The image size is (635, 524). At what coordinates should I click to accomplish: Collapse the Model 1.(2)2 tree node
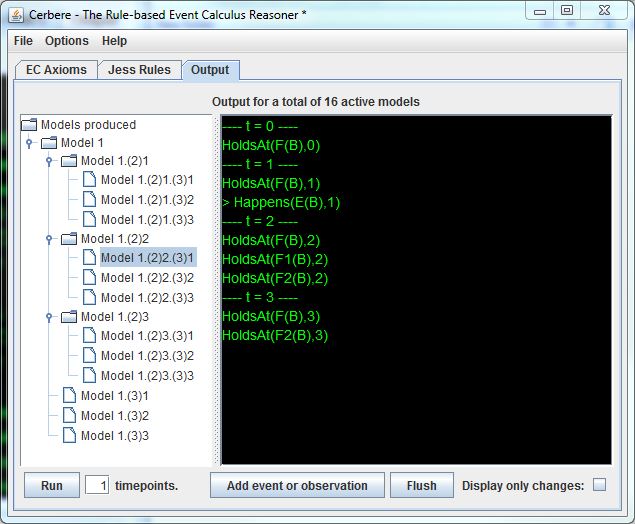tap(49, 239)
